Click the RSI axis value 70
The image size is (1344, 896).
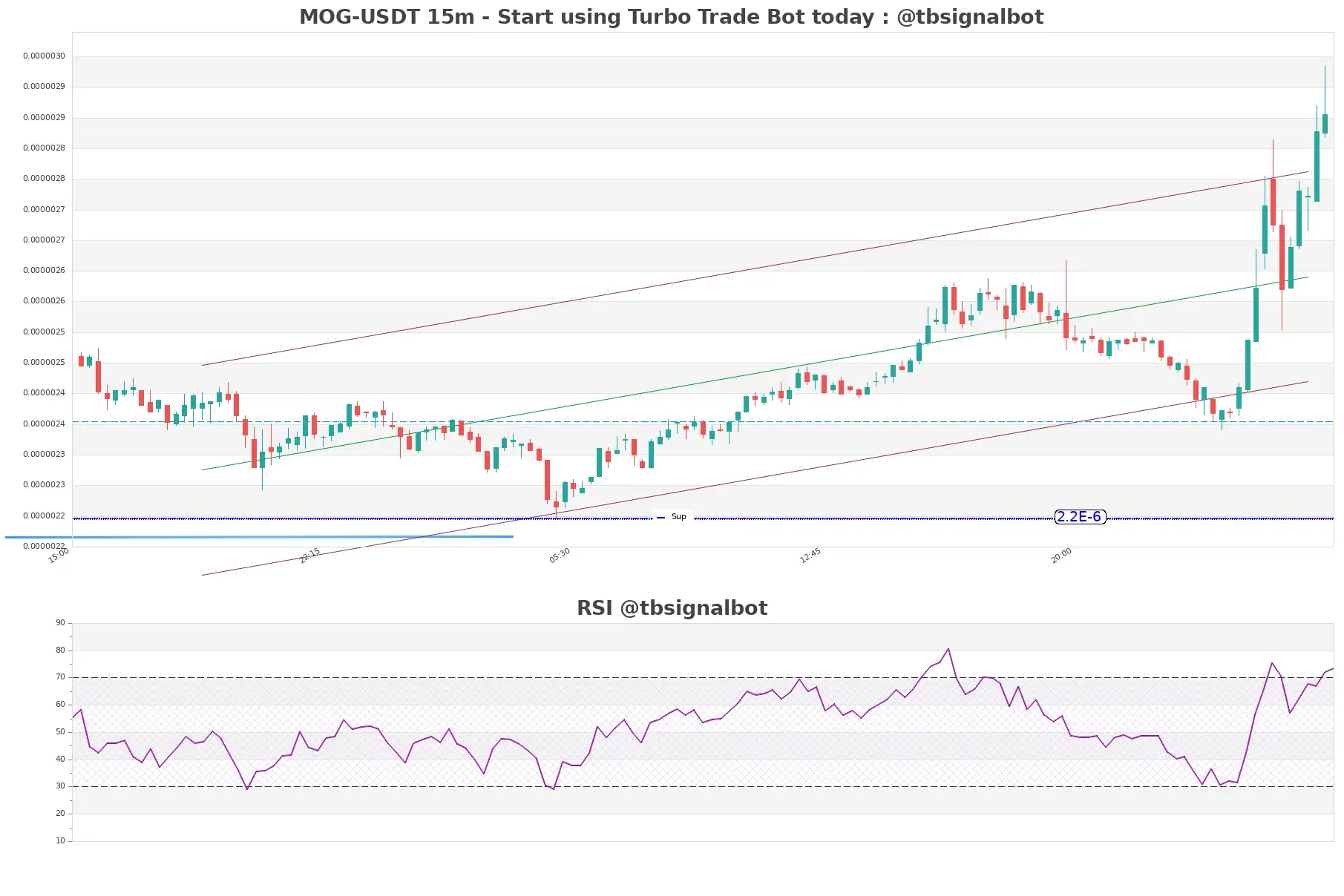[x=60, y=677]
